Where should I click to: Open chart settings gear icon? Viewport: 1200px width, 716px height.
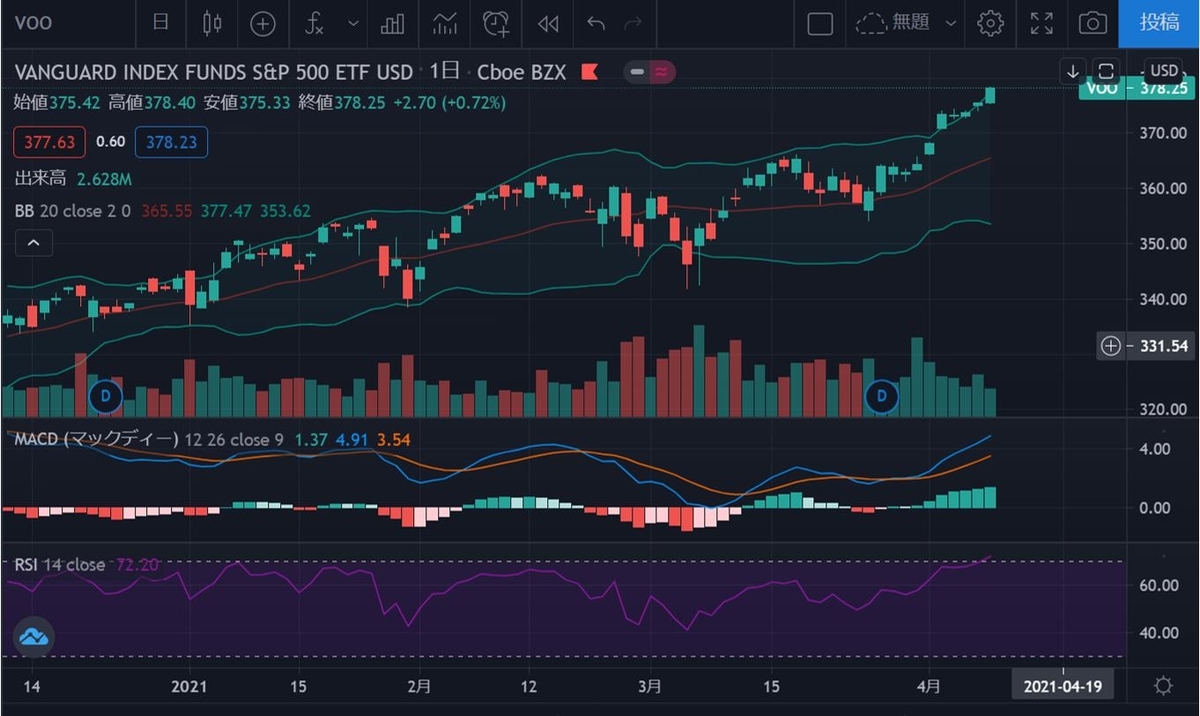click(990, 23)
